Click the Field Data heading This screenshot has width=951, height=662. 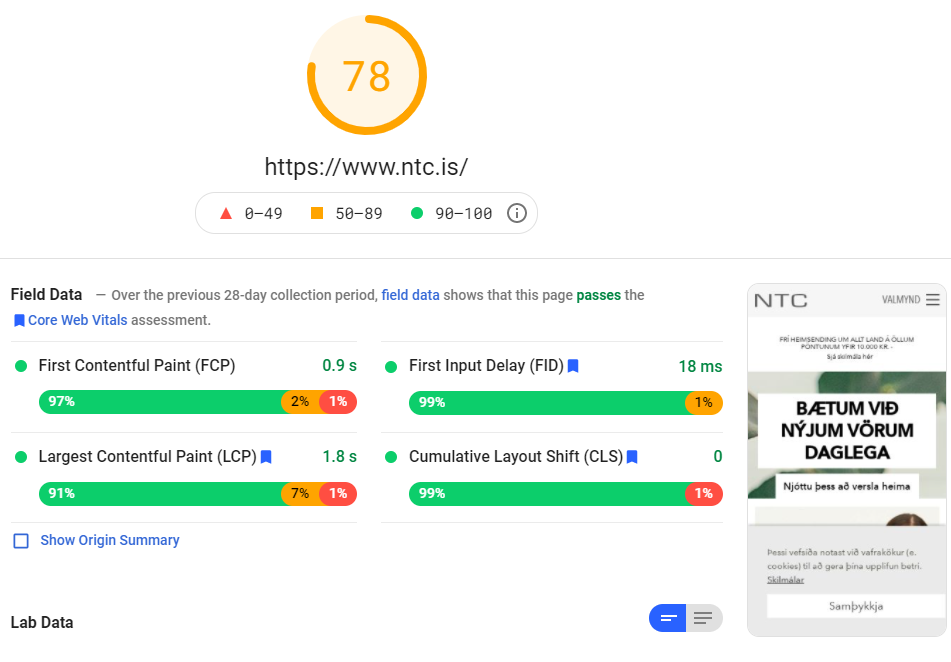[x=46, y=294]
